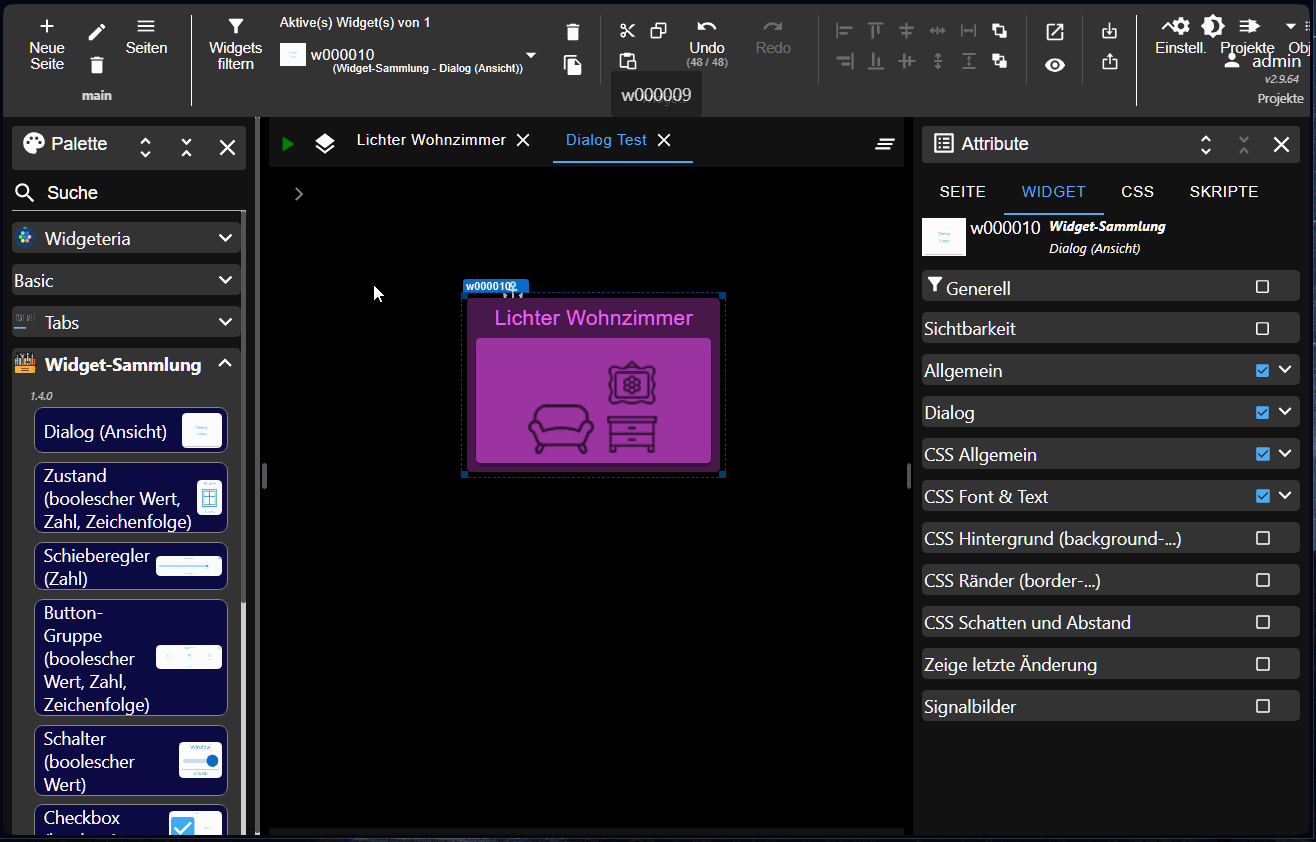Collapse the Widget-Sammlung palette group
This screenshot has width=1316, height=842.
point(127,364)
